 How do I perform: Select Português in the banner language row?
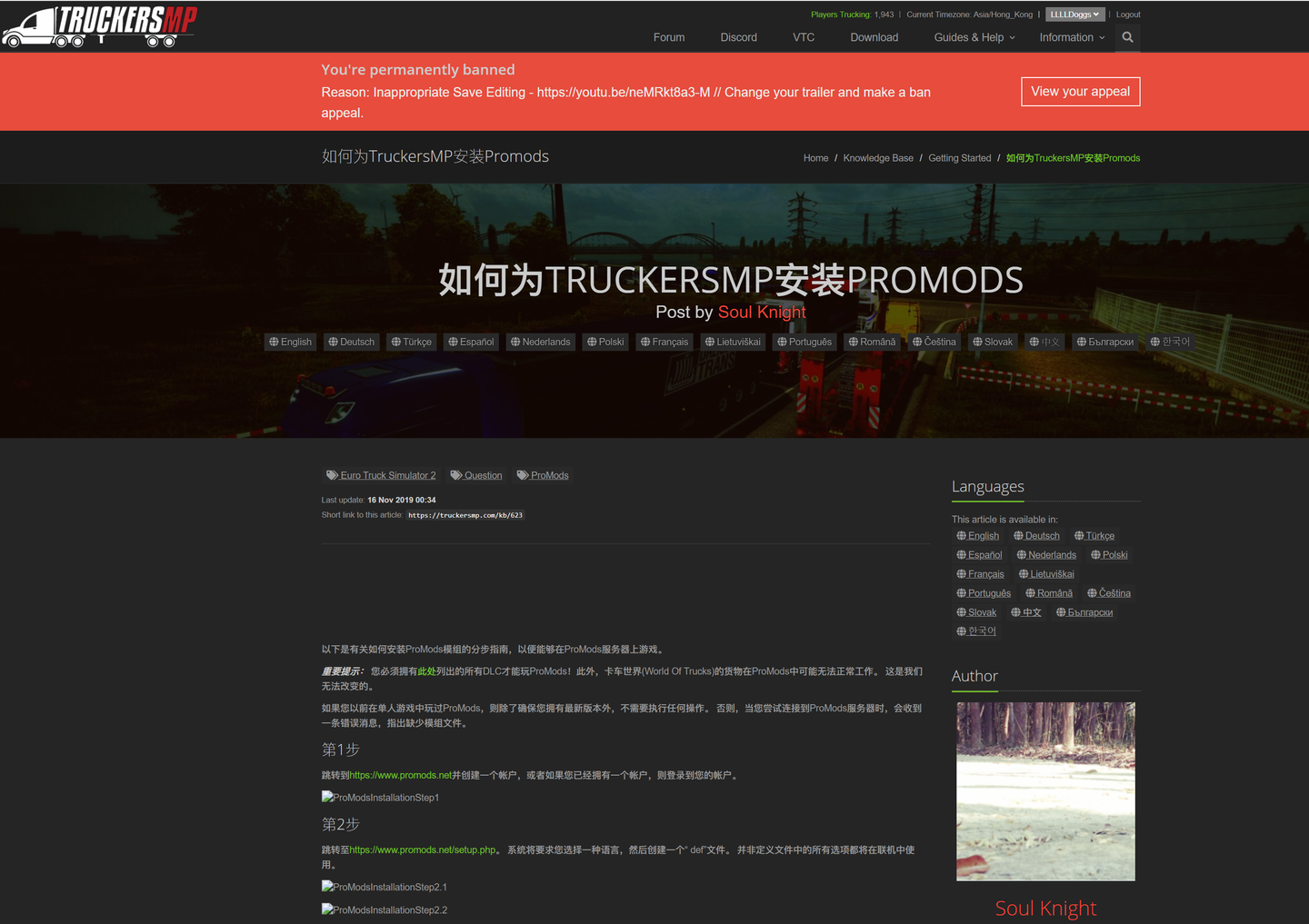tap(804, 342)
